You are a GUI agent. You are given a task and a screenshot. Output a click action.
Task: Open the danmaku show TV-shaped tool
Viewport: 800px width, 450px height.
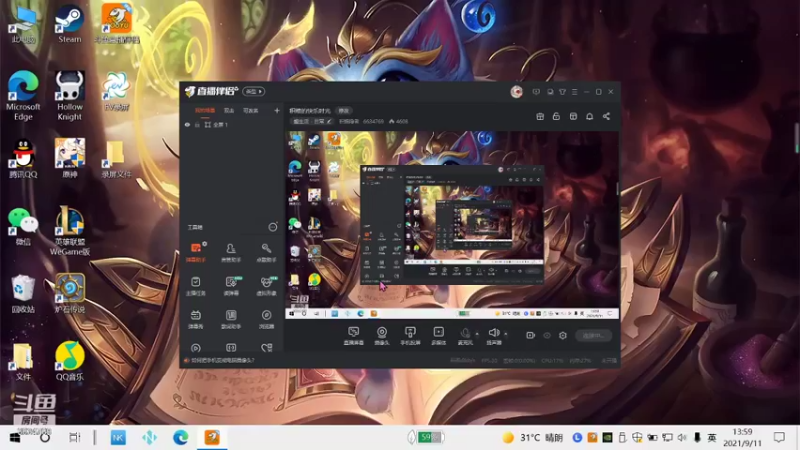coord(196,319)
